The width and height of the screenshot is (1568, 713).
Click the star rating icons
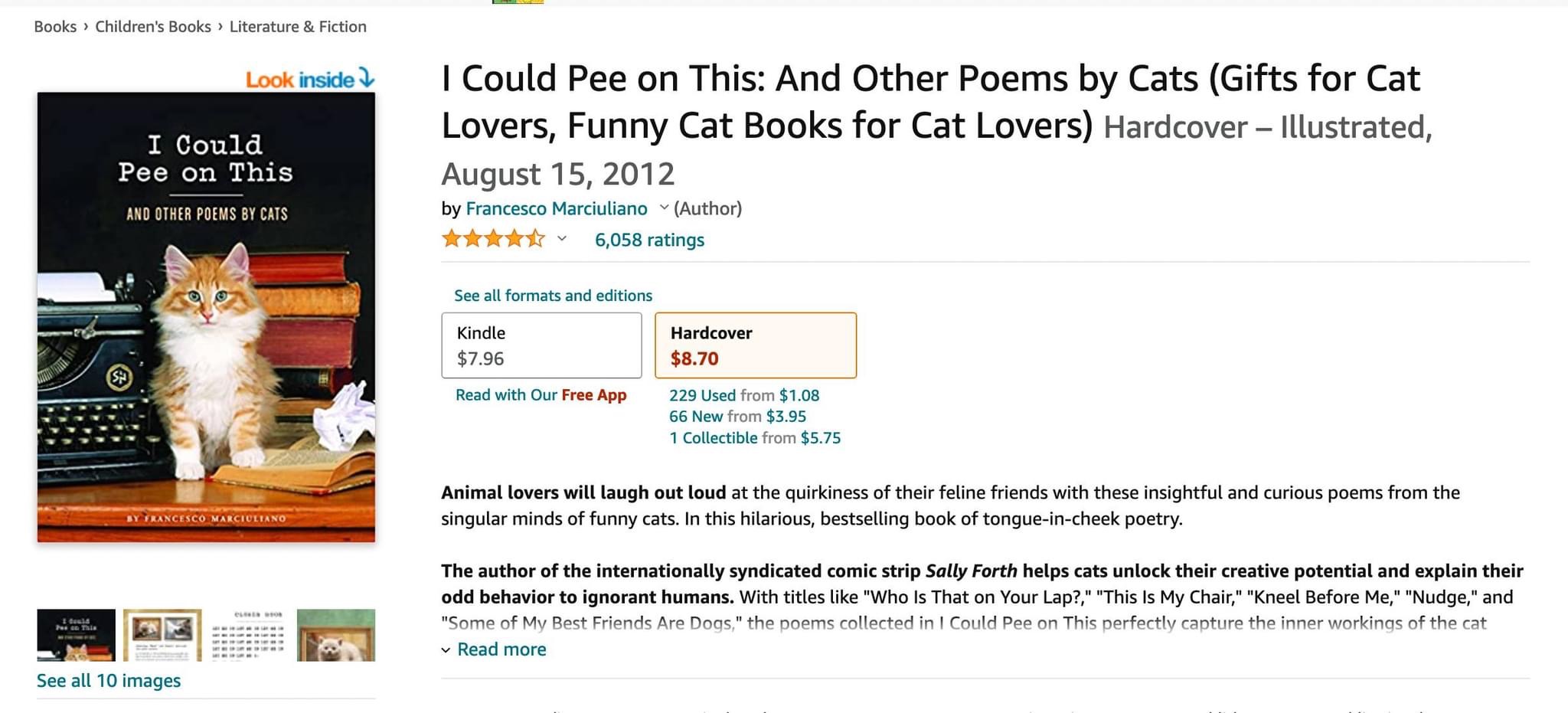[493, 239]
